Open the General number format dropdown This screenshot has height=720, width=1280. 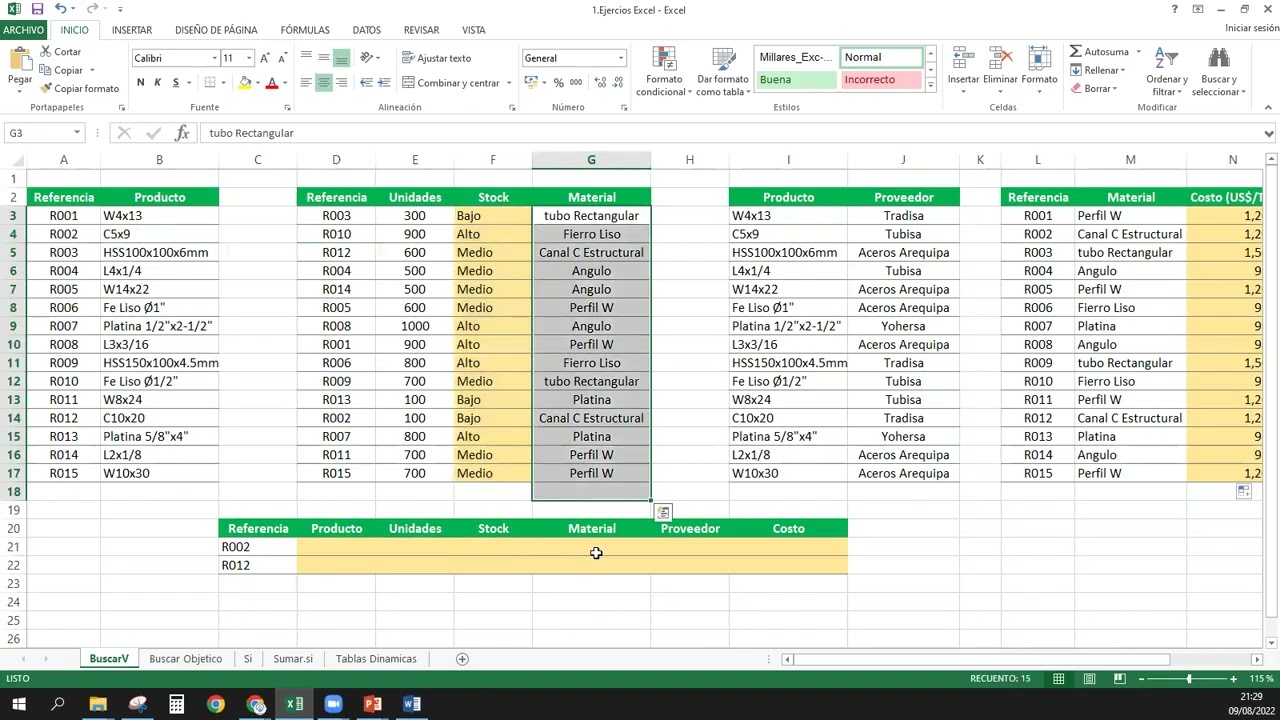click(x=620, y=58)
